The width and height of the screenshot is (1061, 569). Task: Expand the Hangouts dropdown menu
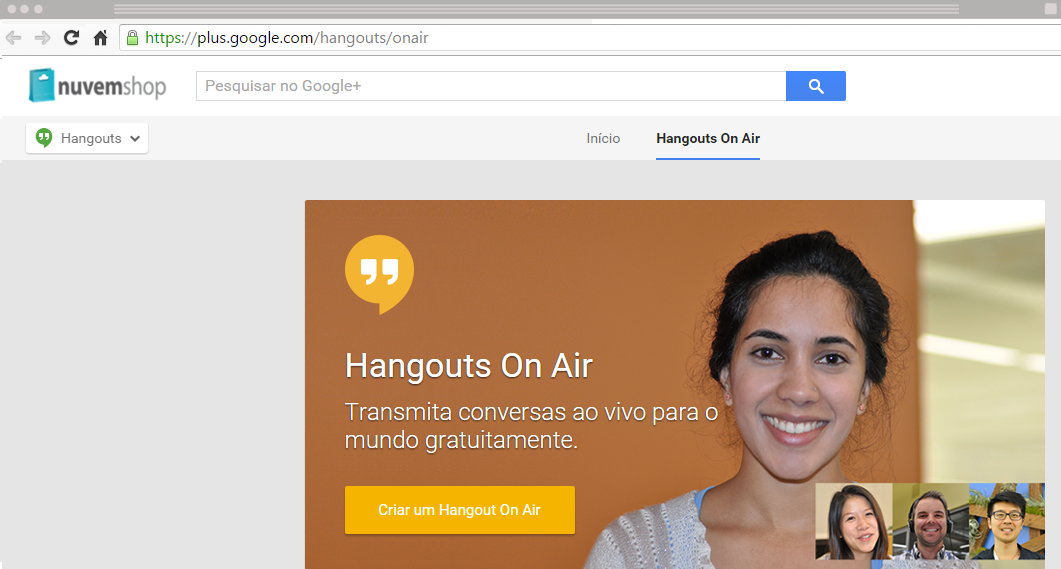coord(87,138)
